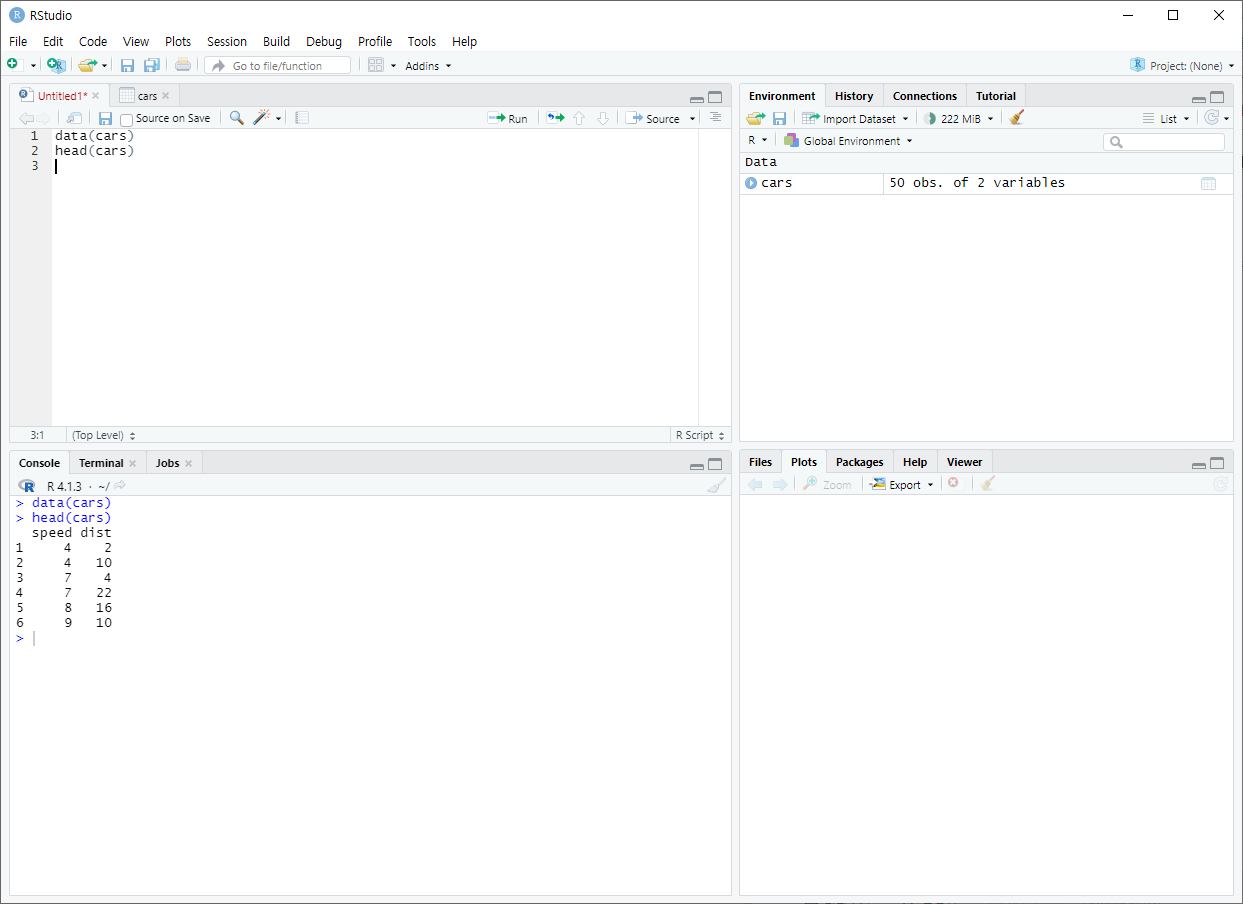
Task: Re-run the previous code region
Action: 555,118
